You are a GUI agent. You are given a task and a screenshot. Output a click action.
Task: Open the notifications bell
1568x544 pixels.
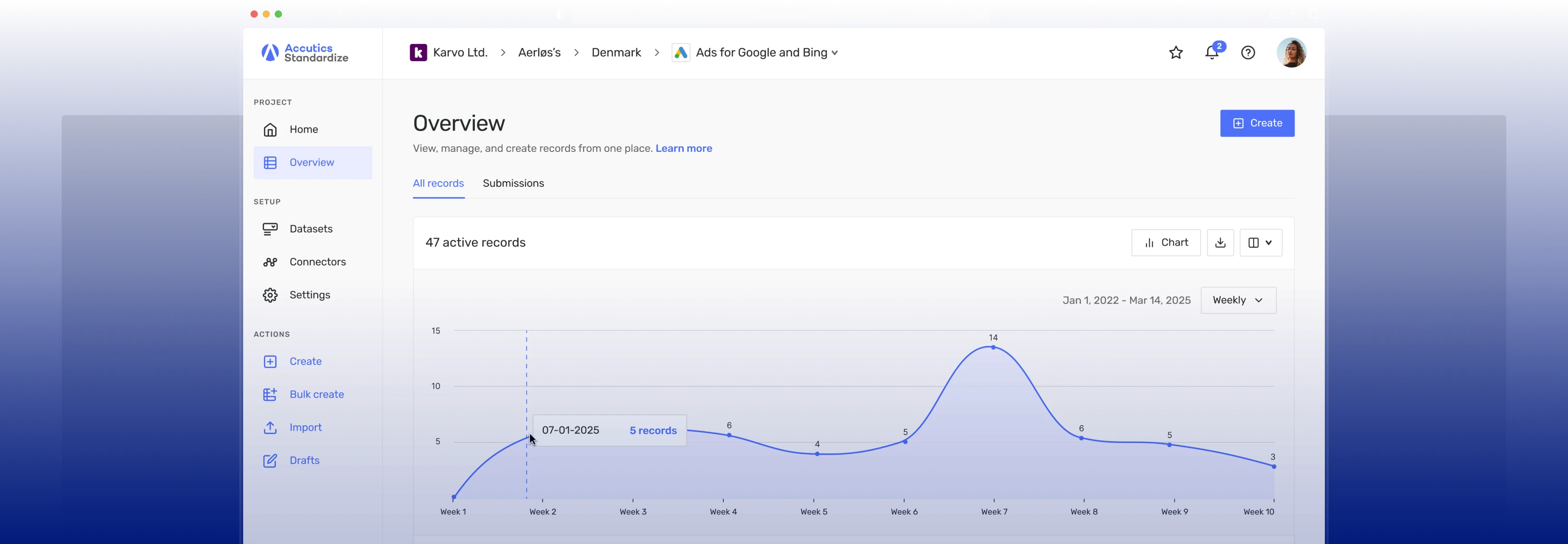click(x=1211, y=53)
